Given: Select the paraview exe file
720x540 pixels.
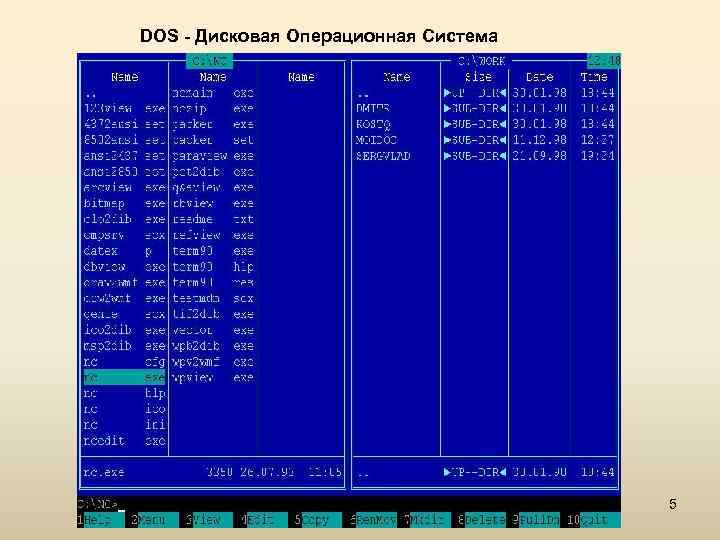Looking at the screenshot, I should 213,156.
